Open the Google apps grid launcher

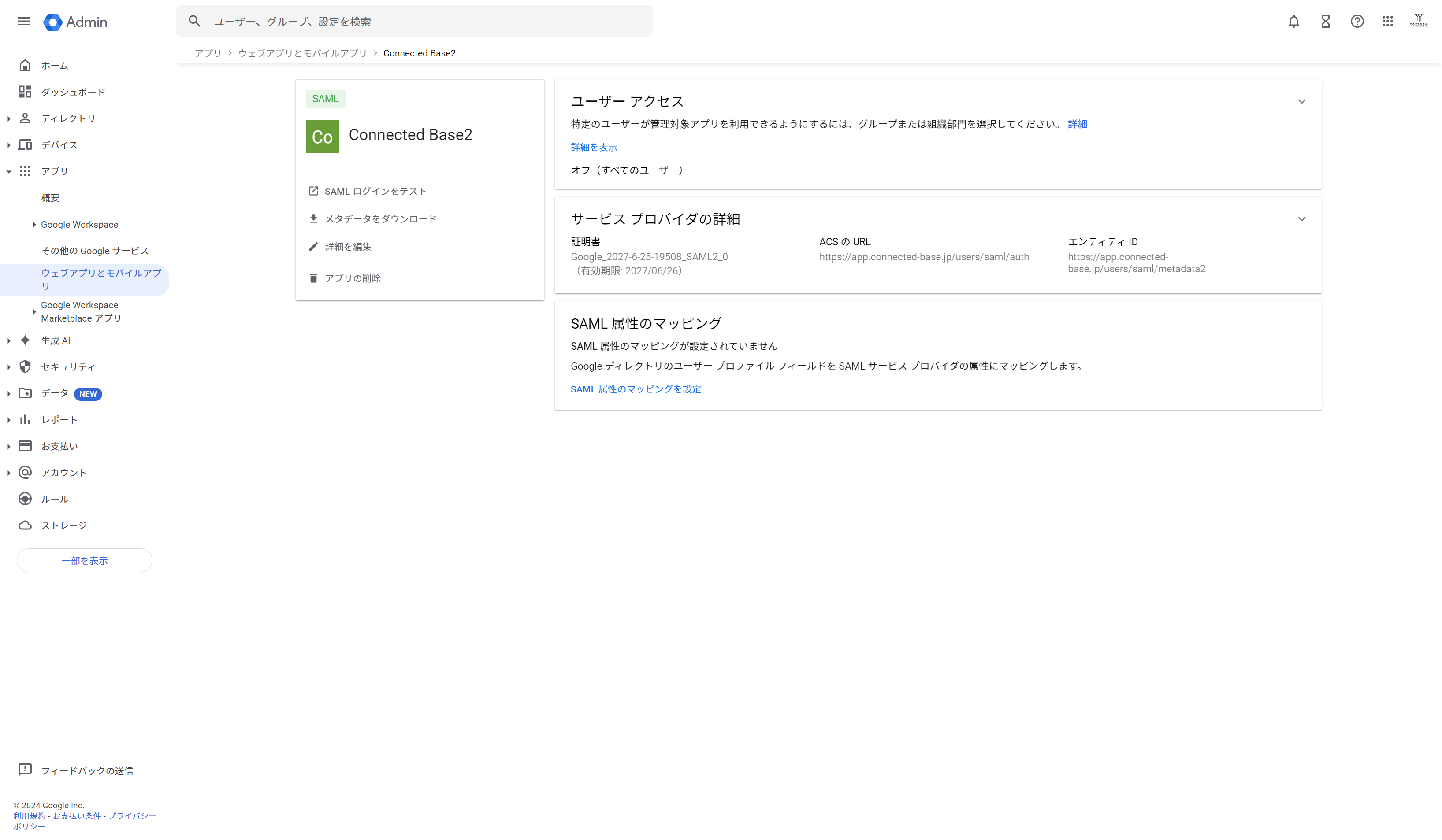coord(1387,21)
